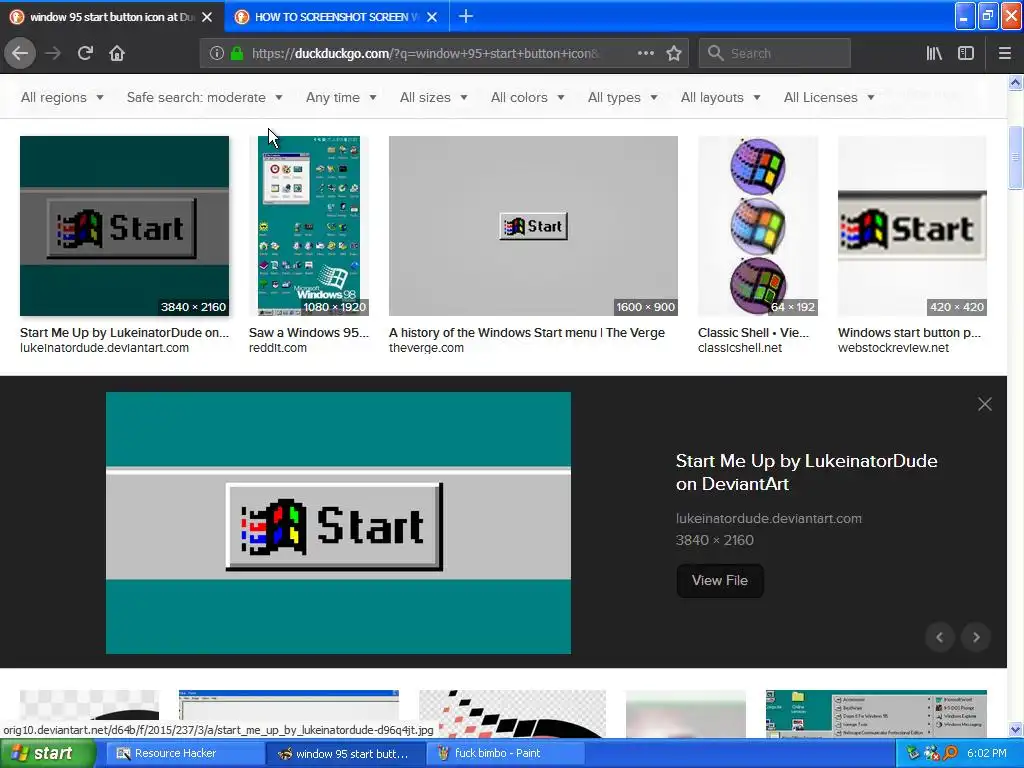
Task: Open the 420 × 420 Start button thumbnail
Action: pyautogui.click(x=912, y=226)
